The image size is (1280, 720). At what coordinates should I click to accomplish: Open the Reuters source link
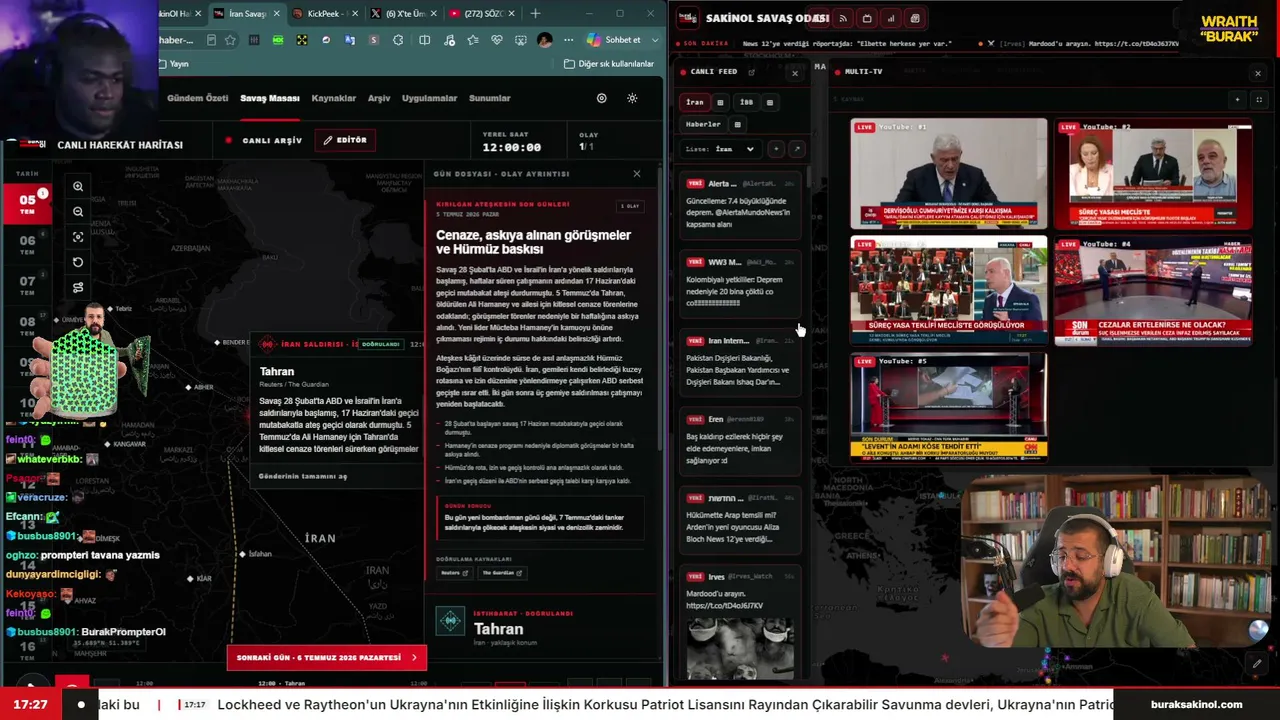coord(455,573)
